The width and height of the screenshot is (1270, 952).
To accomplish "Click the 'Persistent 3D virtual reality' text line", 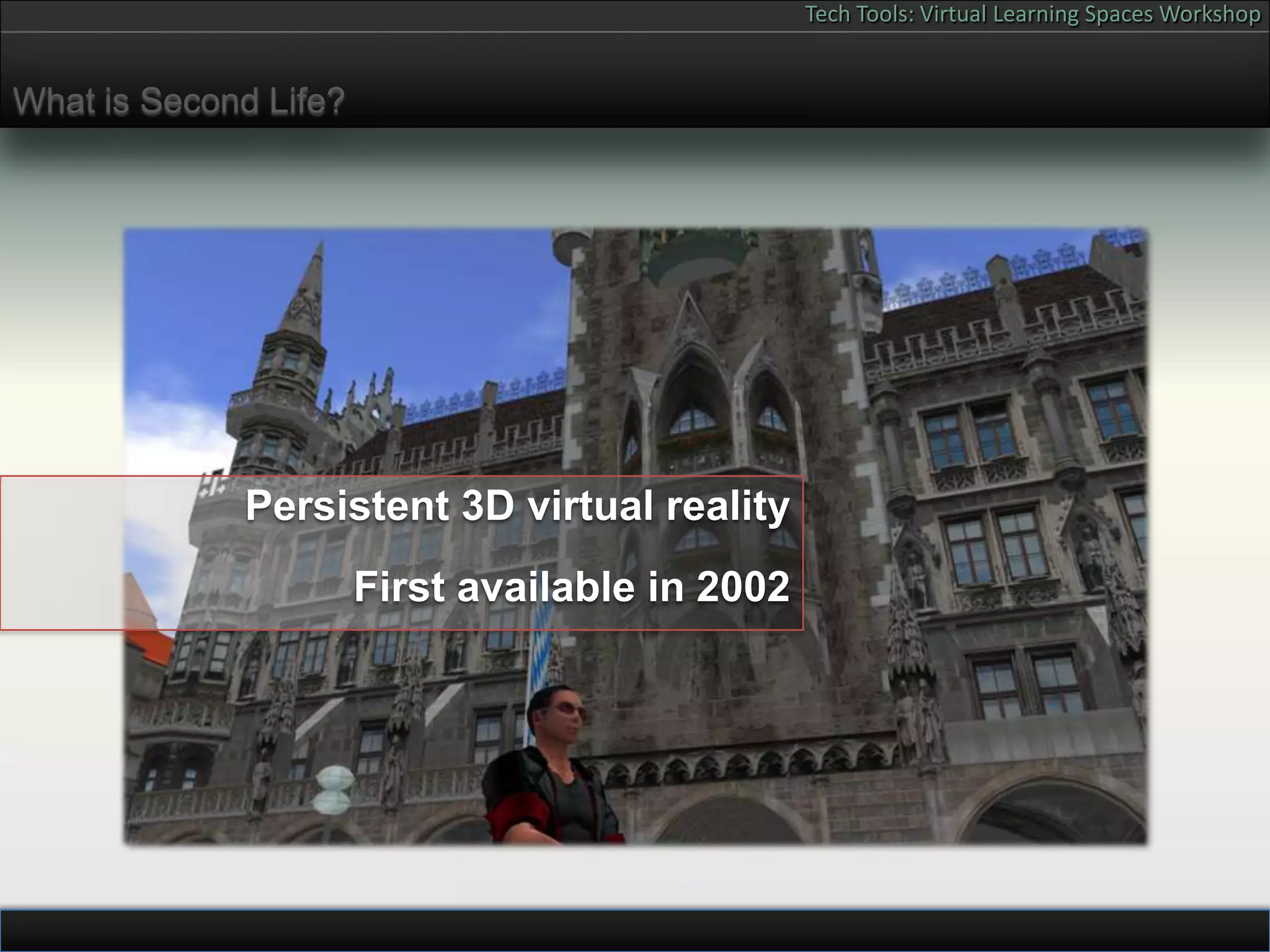I will (518, 506).
